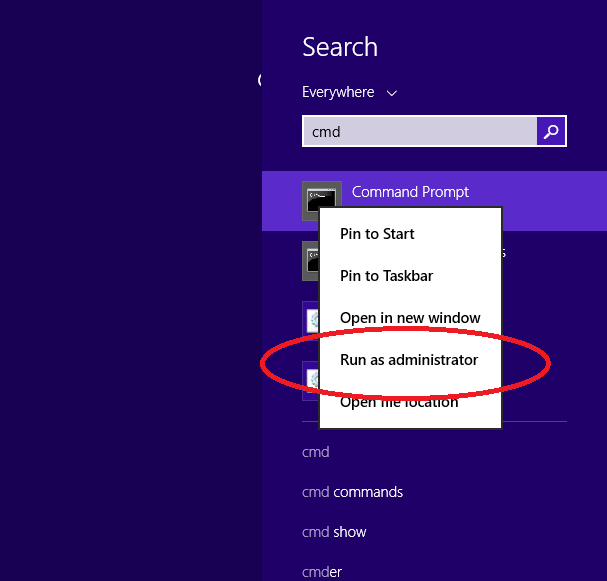Open the Everywhere scope dropdown

tap(349, 92)
